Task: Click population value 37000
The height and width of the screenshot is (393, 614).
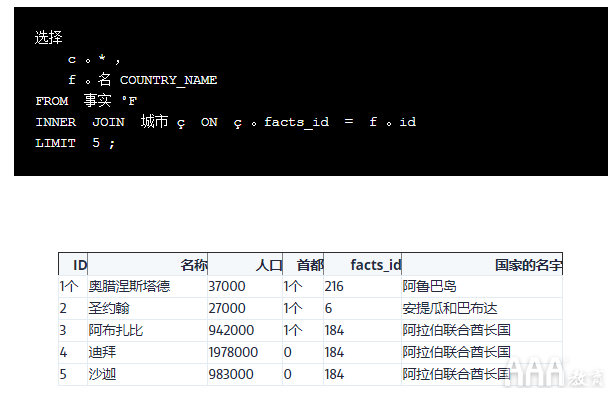Action: (x=227, y=287)
